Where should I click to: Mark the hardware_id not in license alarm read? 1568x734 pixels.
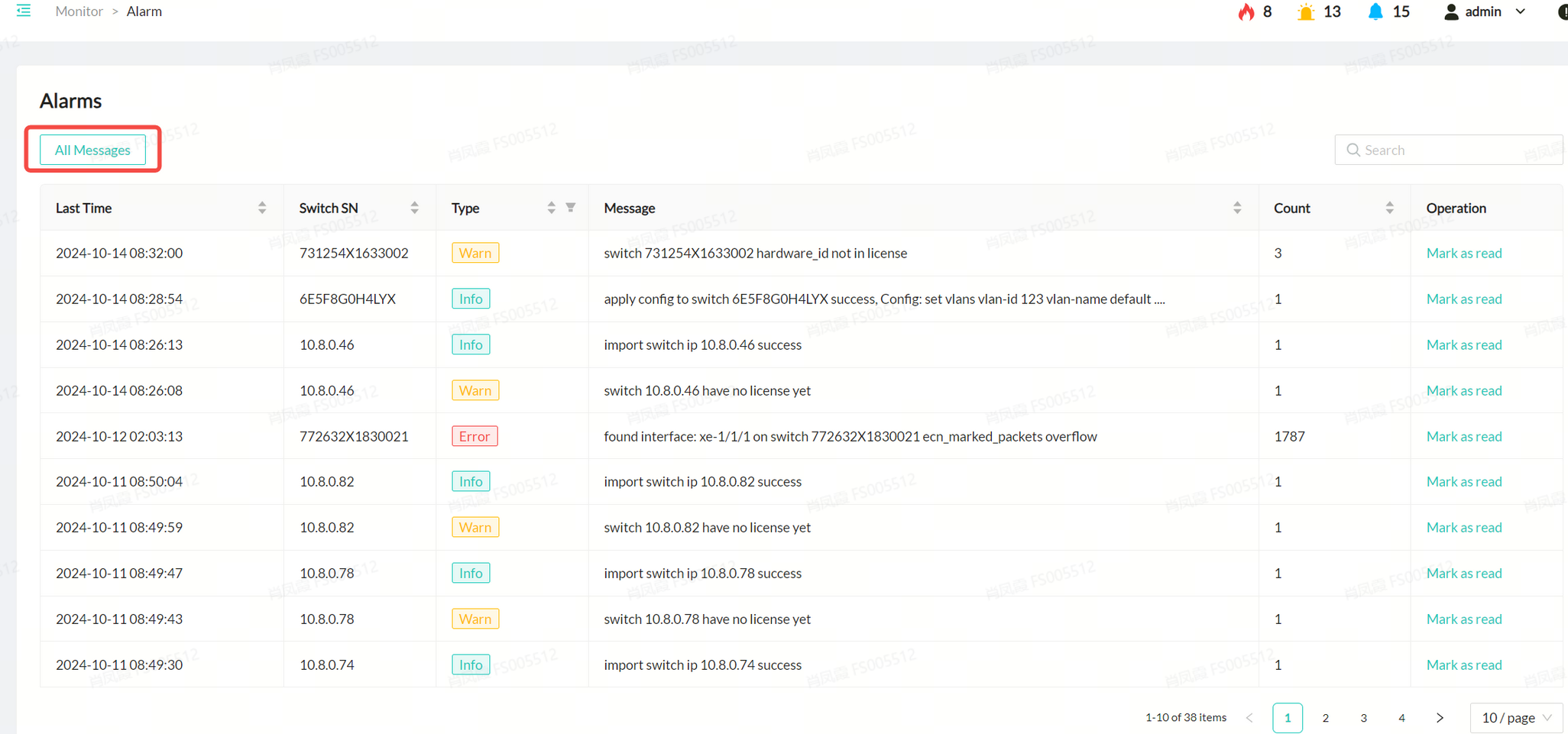pos(1463,253)
